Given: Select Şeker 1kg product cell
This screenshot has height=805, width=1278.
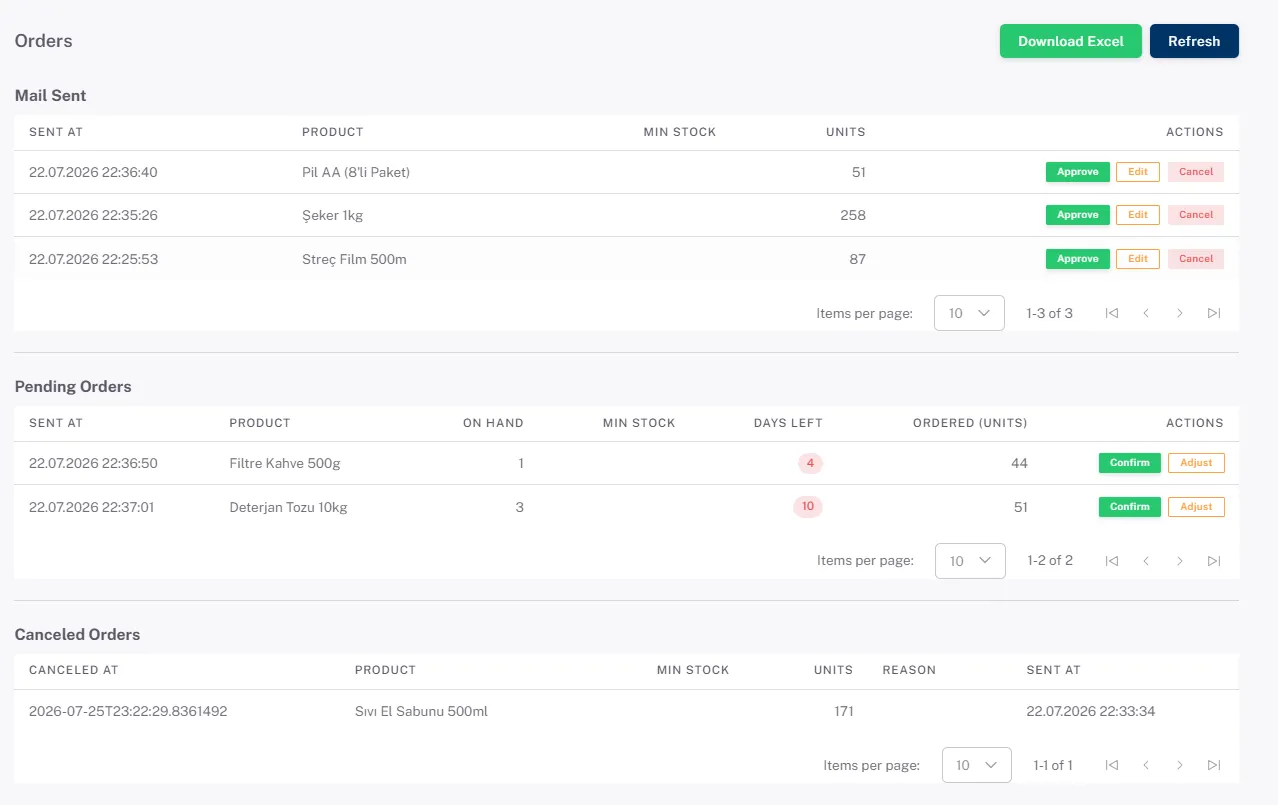Looking at the screenshot, I should coord(332,215).
